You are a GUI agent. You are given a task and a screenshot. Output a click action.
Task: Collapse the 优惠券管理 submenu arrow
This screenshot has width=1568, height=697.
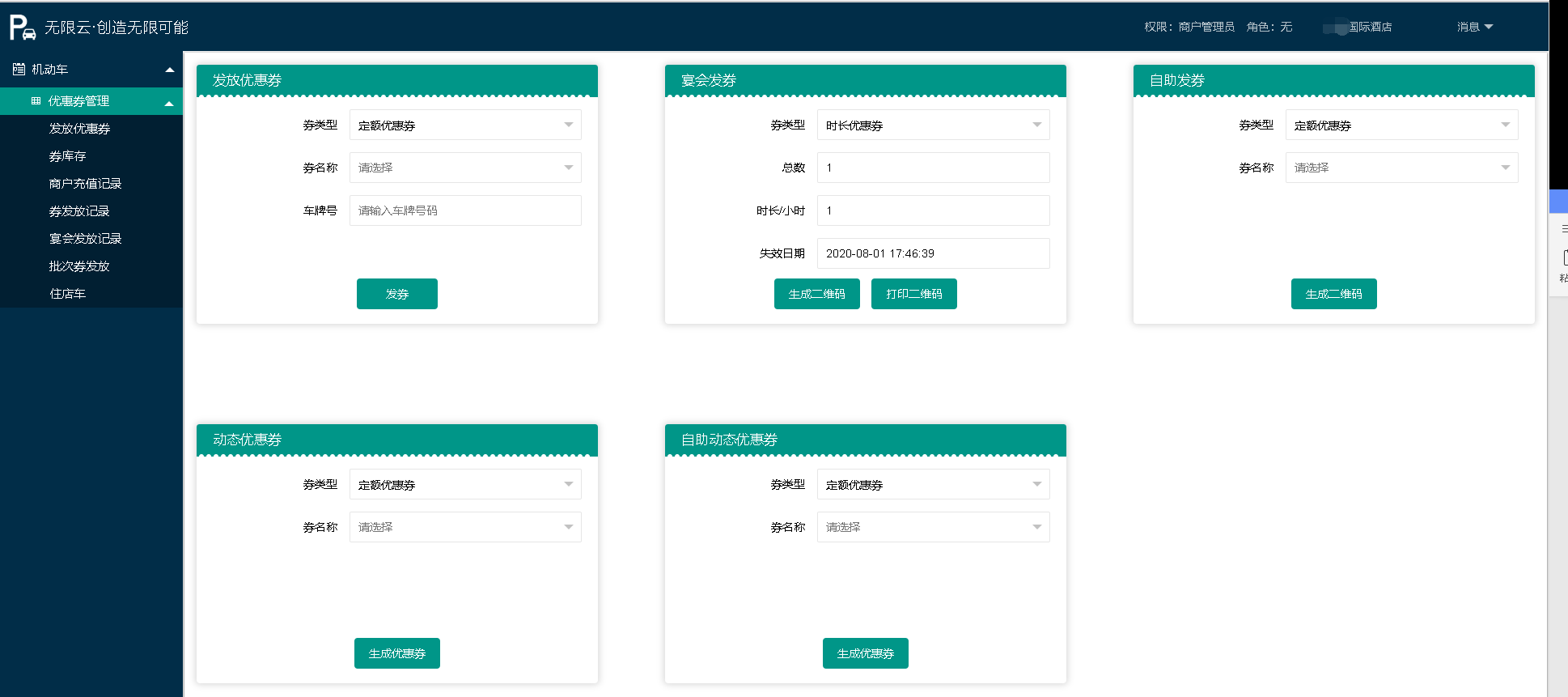coord(169,103)
